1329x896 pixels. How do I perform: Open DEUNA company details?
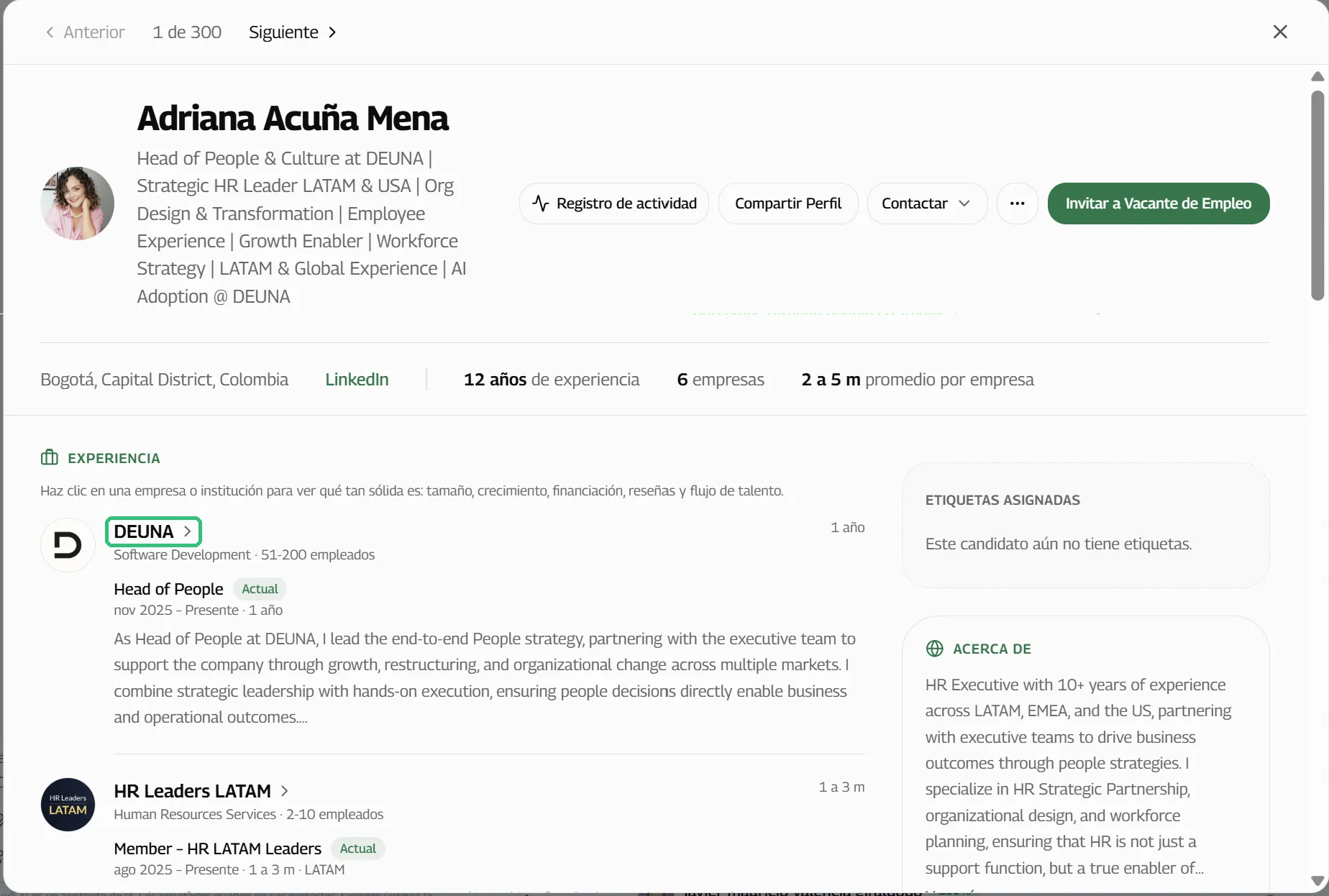[x=153, y=531]
